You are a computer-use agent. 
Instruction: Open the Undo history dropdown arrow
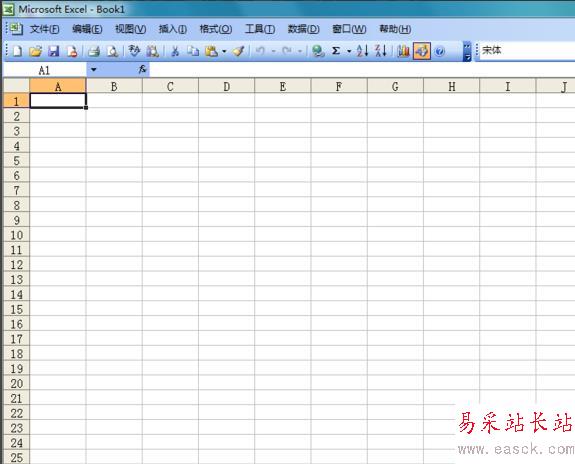(x=273, y=51)
